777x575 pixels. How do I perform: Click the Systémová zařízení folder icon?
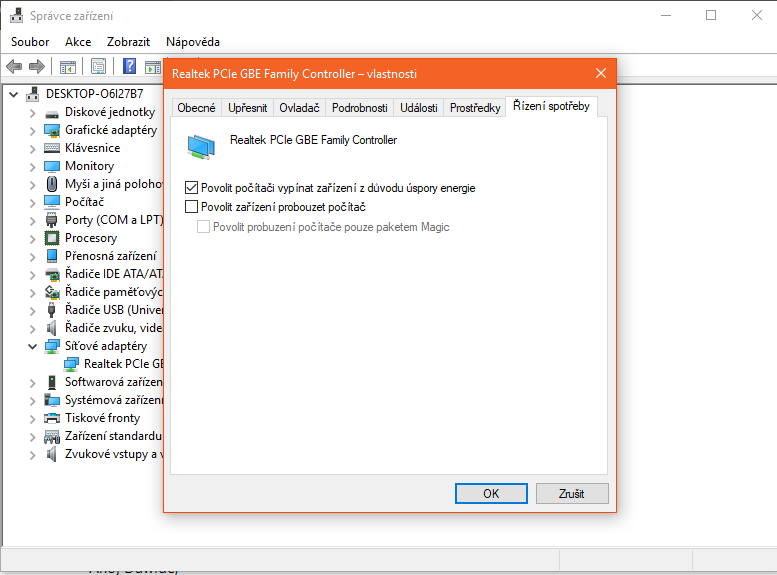52,400
